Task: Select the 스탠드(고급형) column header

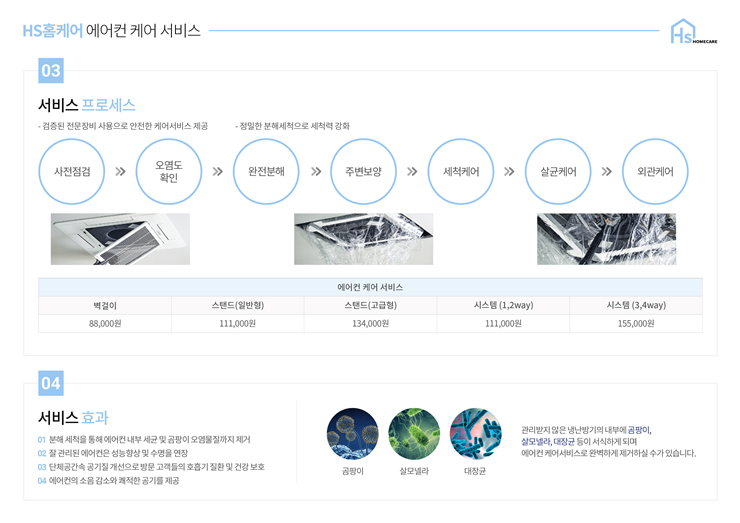Action: pos(370,305)
